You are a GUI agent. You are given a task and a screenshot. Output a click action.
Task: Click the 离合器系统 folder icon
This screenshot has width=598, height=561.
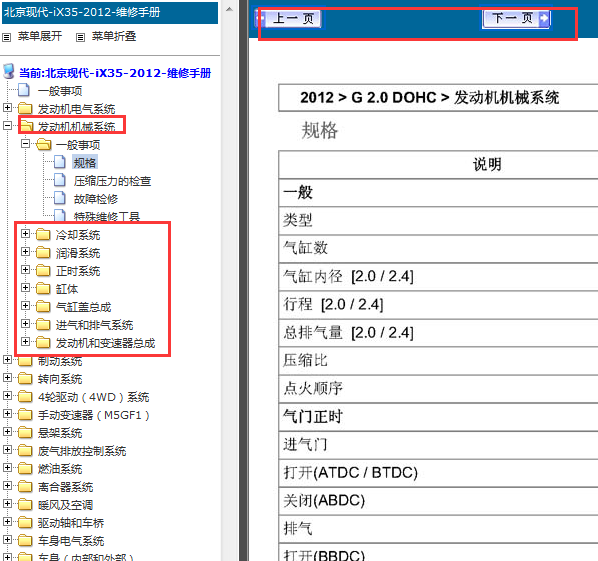coord(25,486)
